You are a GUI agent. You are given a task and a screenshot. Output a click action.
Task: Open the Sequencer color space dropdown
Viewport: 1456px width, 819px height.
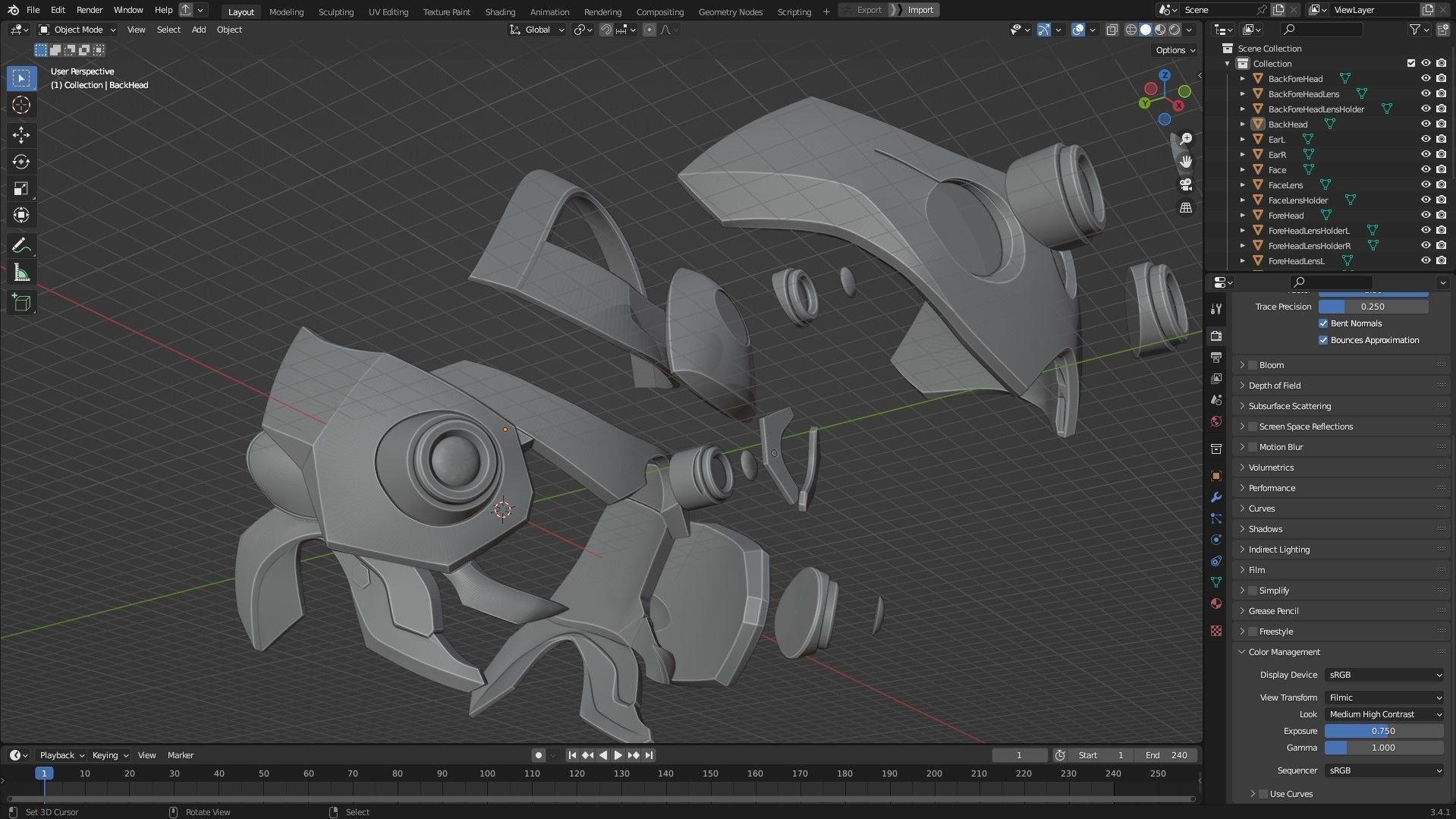pos(1384,770)
